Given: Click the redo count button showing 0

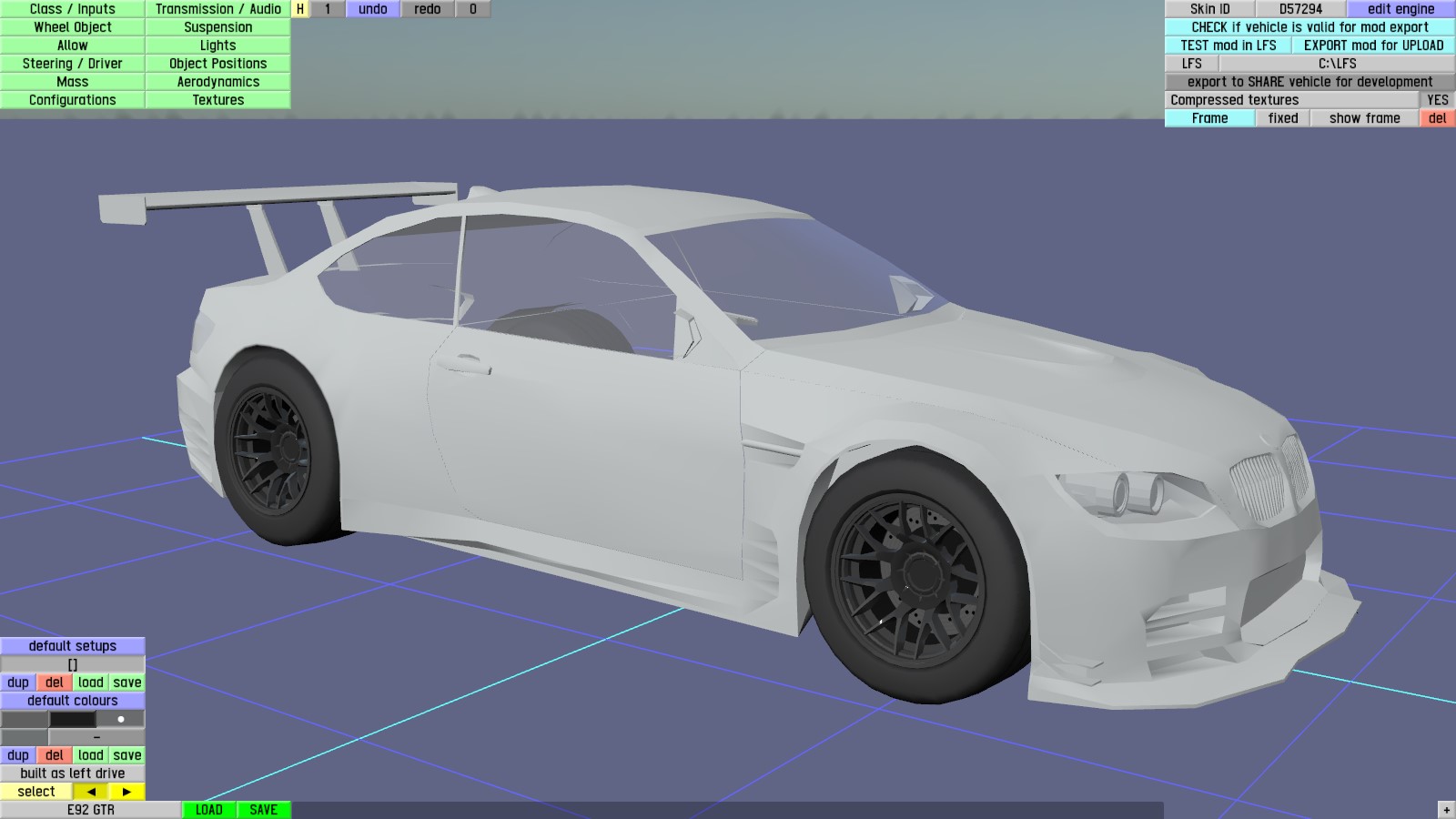Looking at the screenshot, I should (473, 9).
